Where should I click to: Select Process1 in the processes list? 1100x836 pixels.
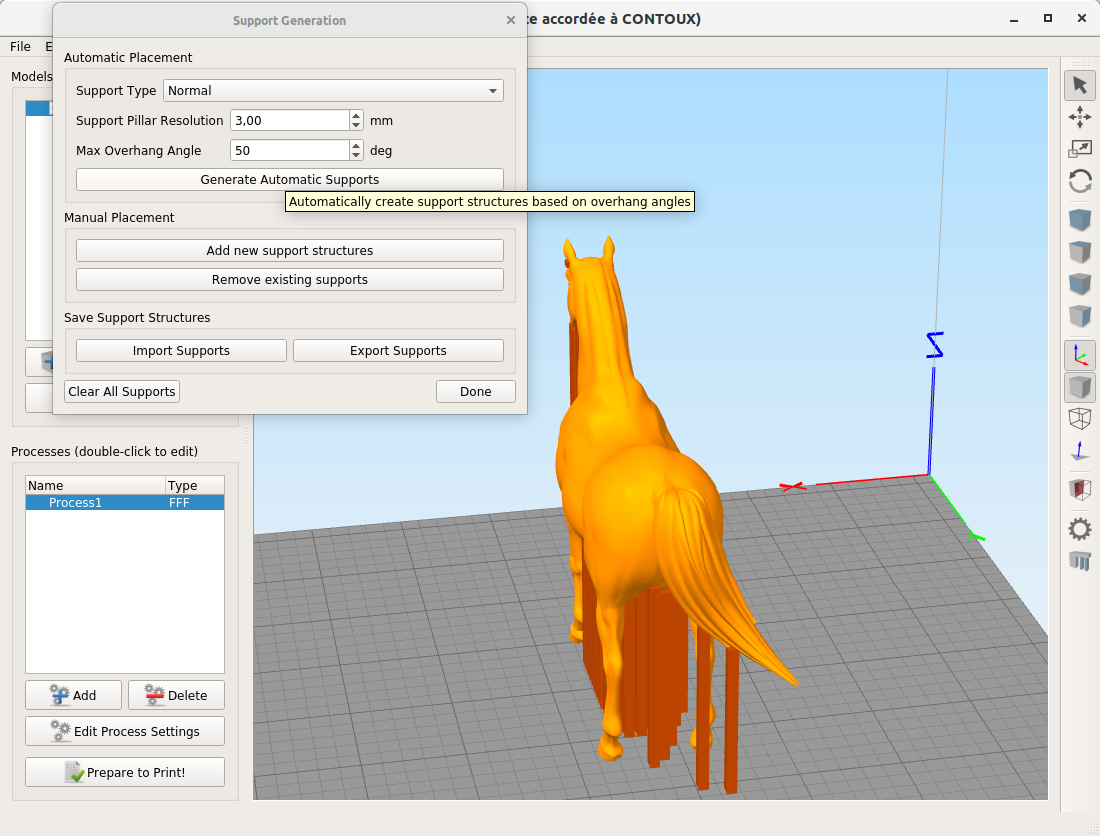(75, 503)
